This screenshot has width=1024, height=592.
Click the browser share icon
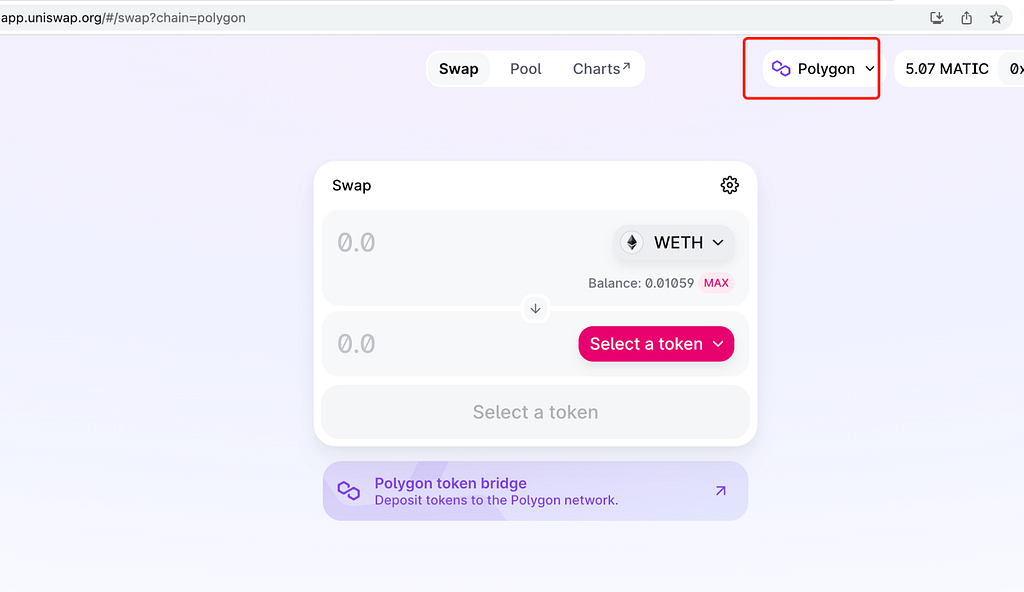tap(967, 18)
